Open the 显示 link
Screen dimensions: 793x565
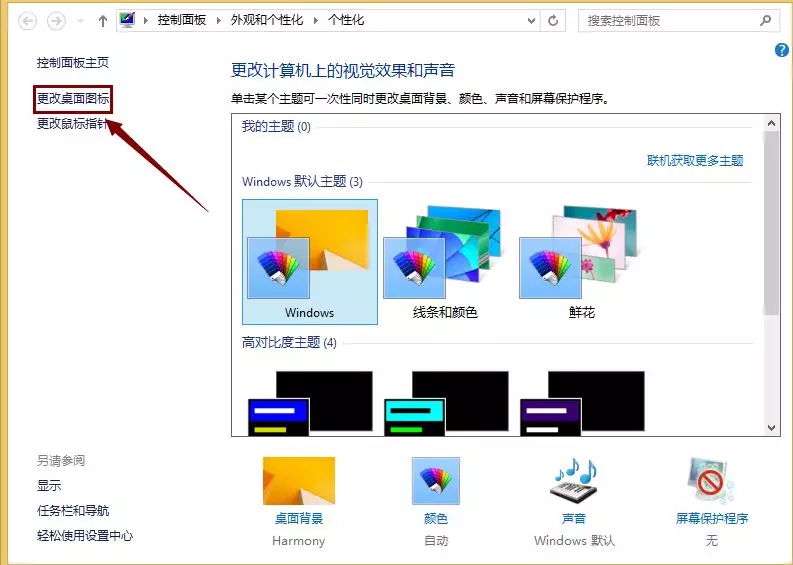(x=49, y=486)
